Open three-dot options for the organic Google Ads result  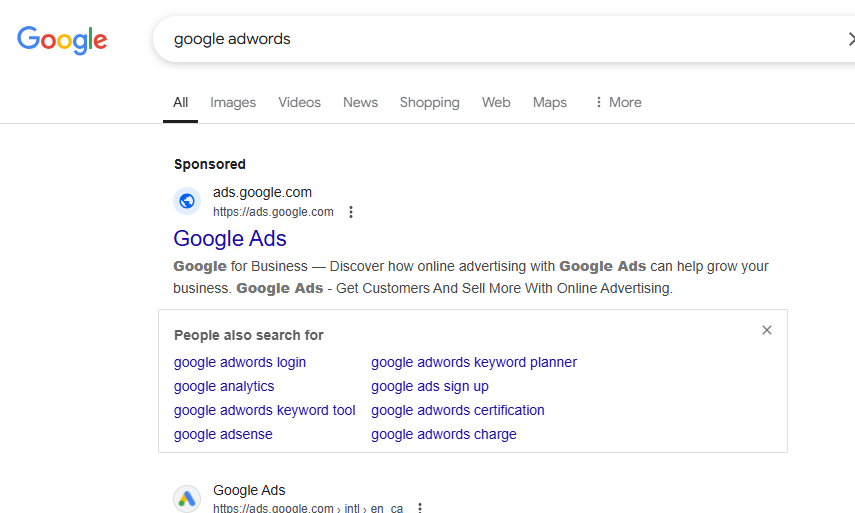pyautogui.click(x=420, y=508)
